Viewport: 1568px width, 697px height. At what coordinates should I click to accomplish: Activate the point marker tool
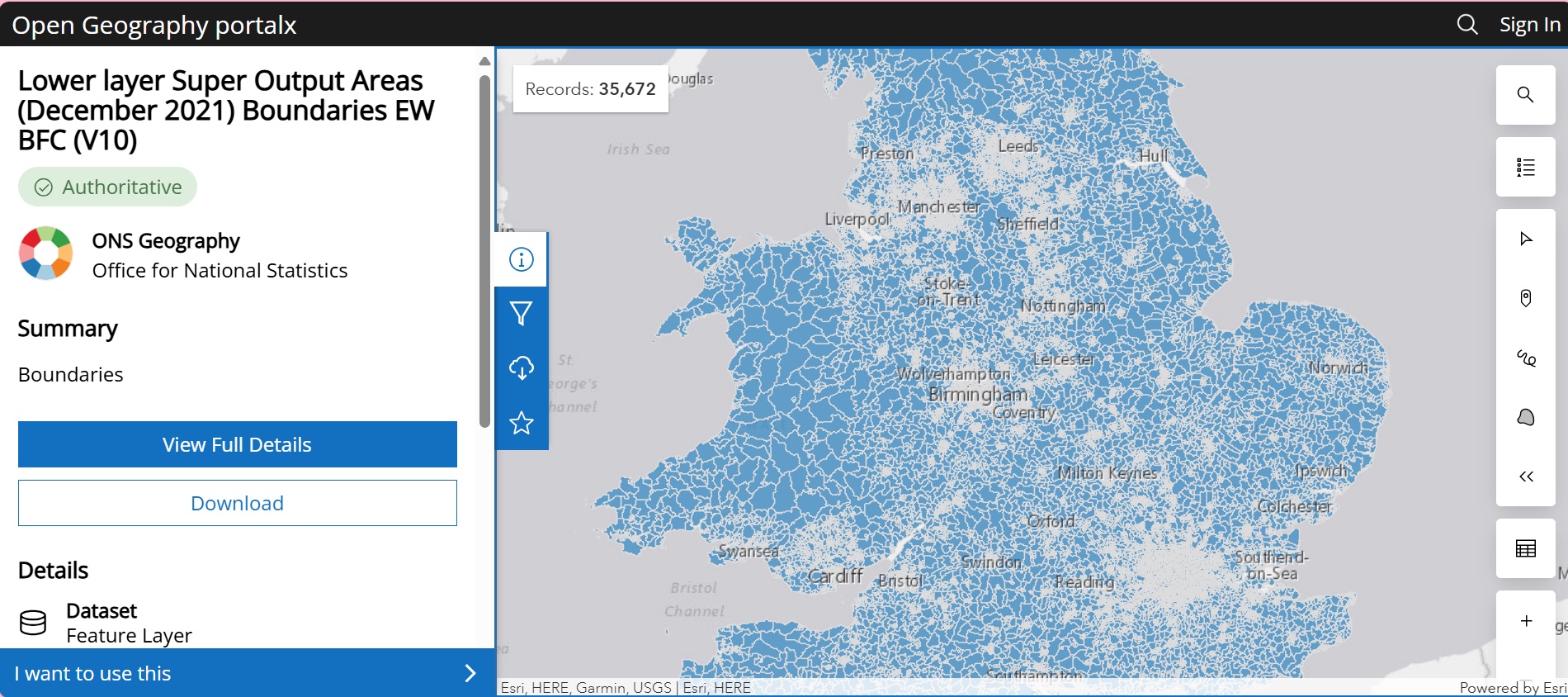click(1525, 298)
